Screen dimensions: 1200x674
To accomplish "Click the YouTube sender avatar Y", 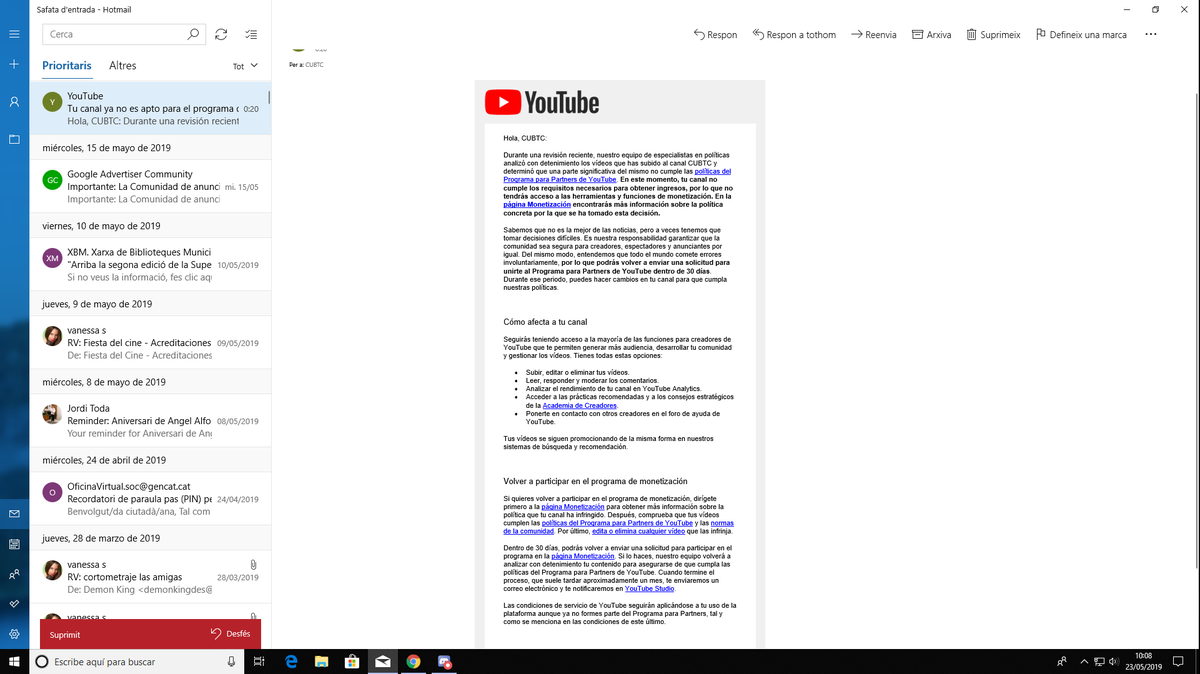I will coord(52,102).
